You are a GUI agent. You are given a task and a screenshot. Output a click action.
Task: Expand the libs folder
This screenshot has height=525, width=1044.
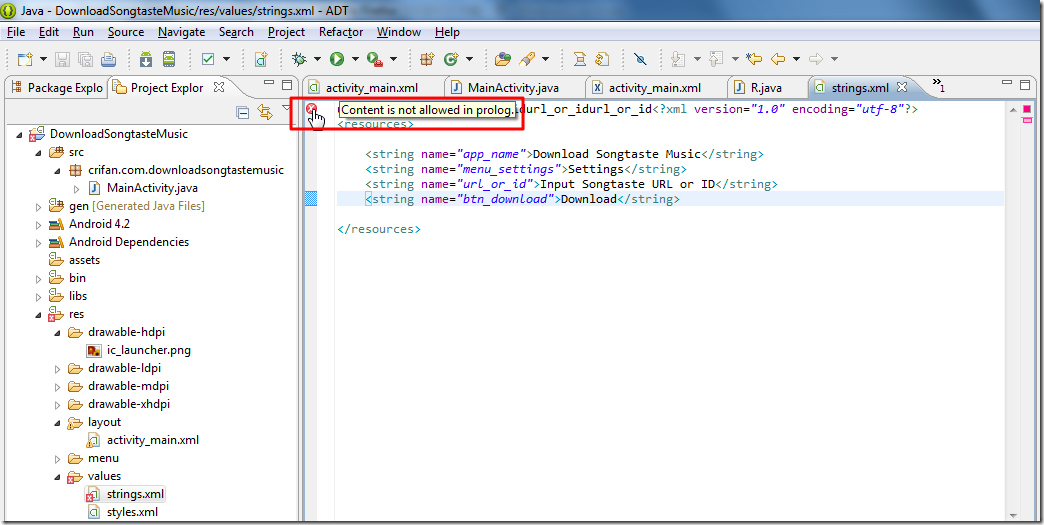[39, 297]
